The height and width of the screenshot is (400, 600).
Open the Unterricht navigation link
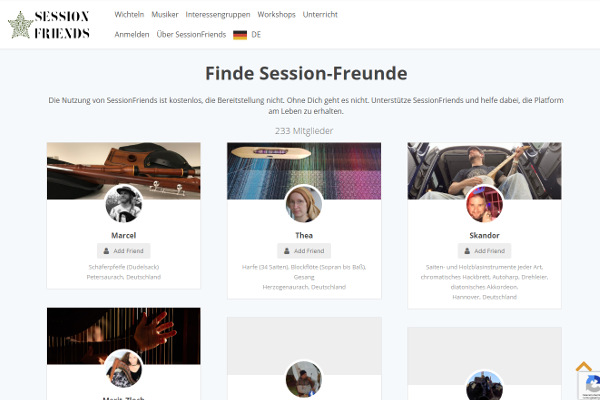click(x=320, y=15)
